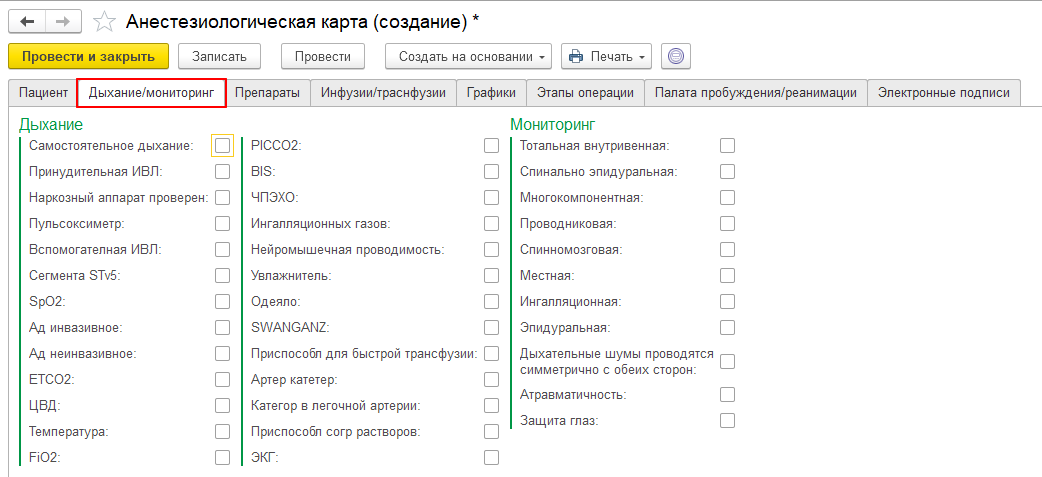This screenshot has width=1042, height=477.
Task: Go to the Электронные подписи tab
Action: [943, 93]
